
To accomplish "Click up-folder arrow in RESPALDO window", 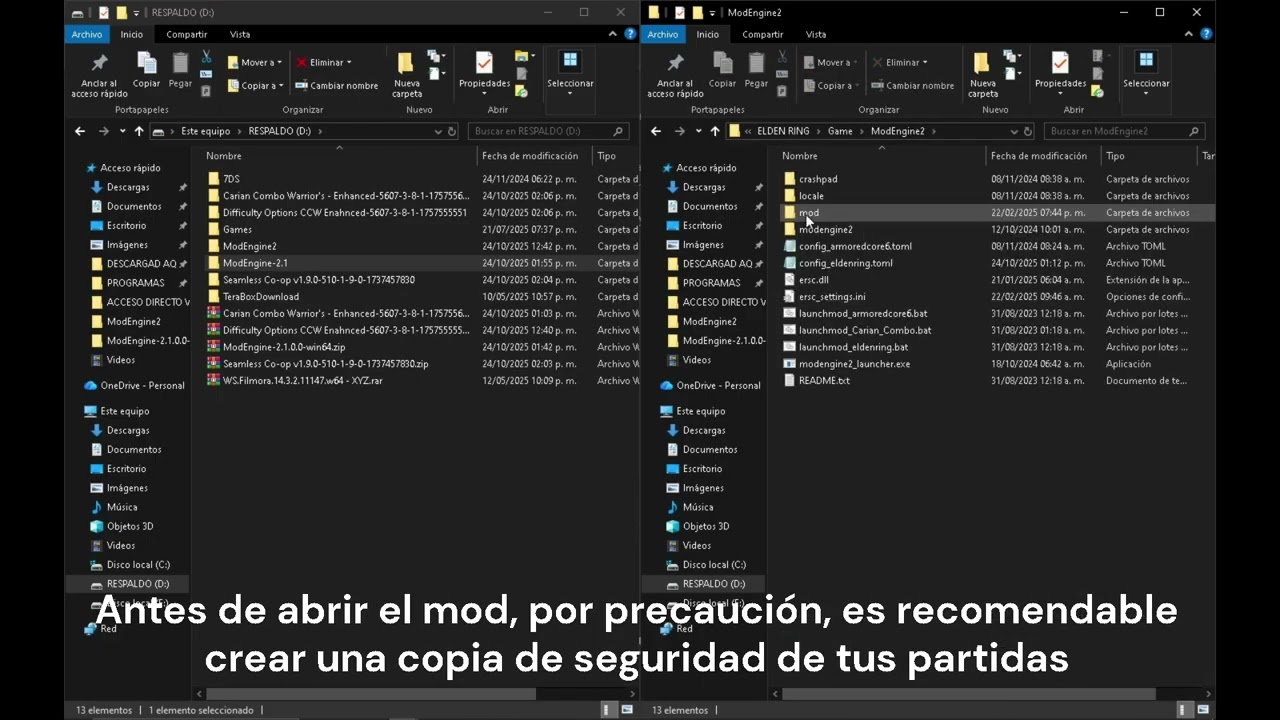I will click(138, 131).
